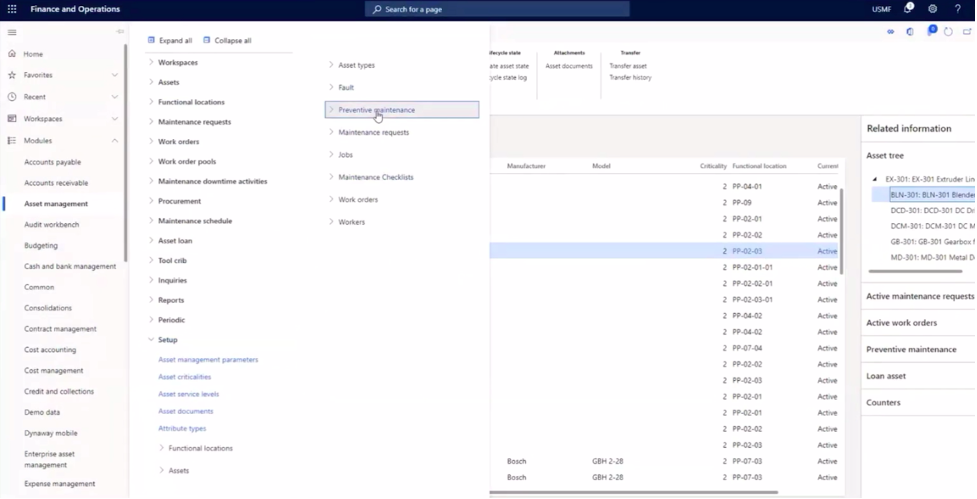Click the Office app icon in the top toolbar

[910, 32]
